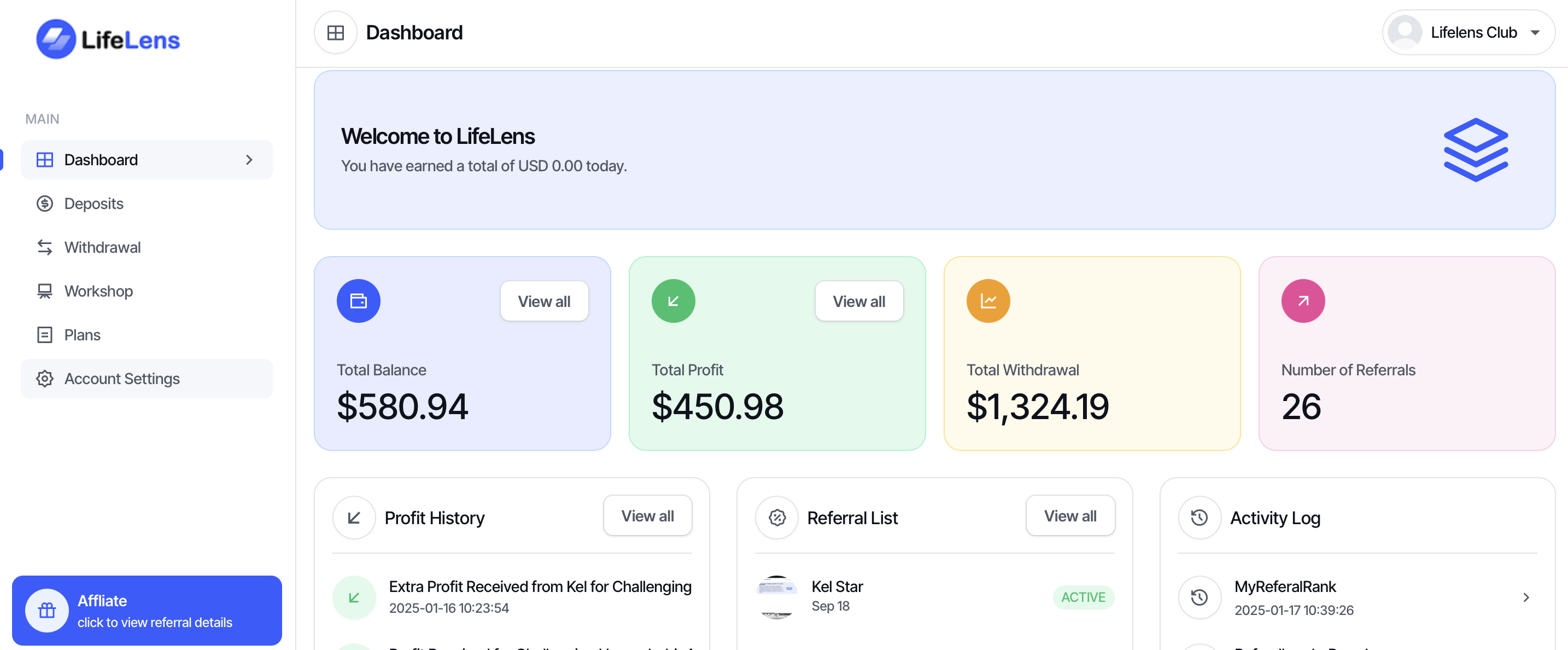Click the $580.94 total balance value

coord(402,407)
